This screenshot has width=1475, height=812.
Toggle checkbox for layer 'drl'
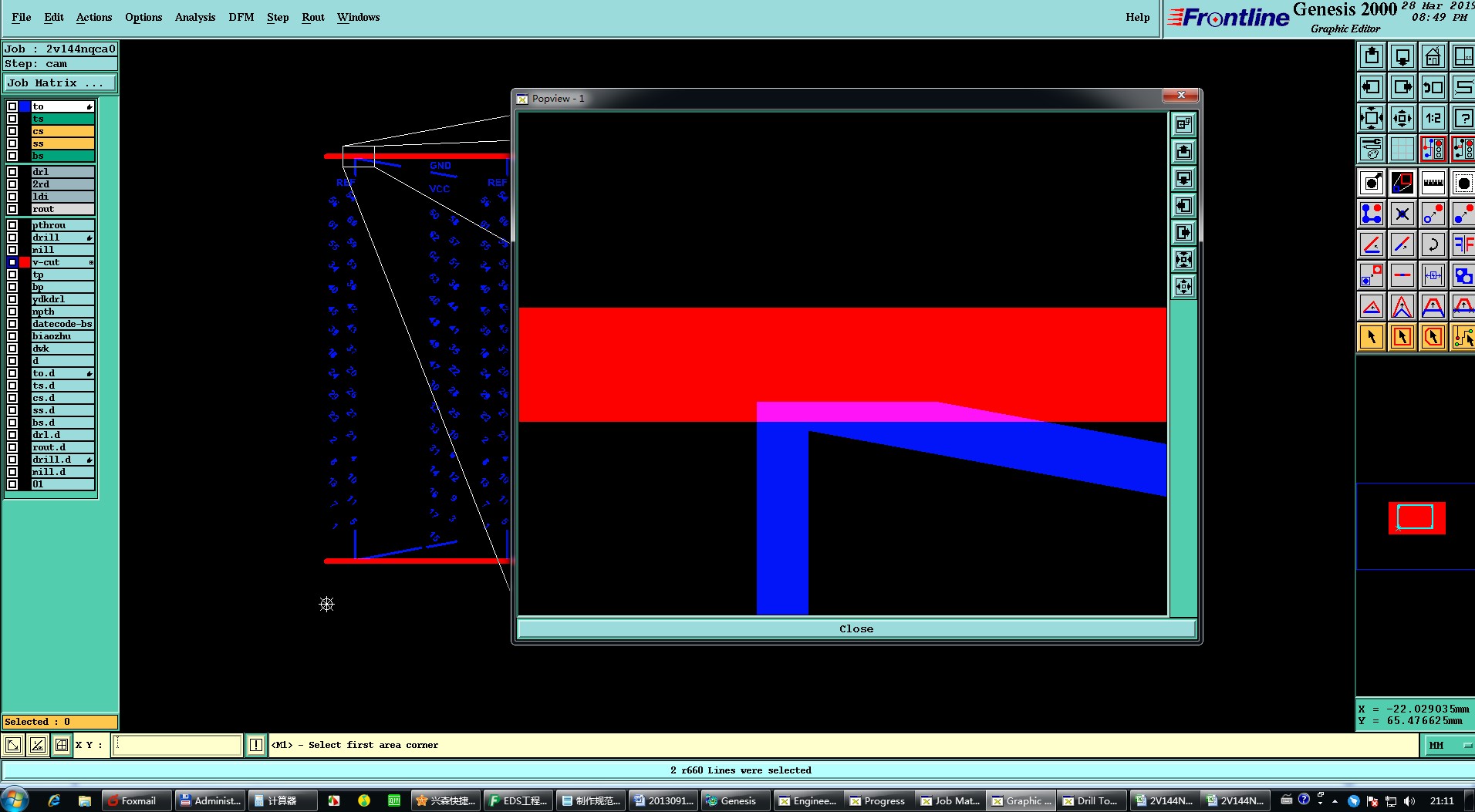pos(12,172)
